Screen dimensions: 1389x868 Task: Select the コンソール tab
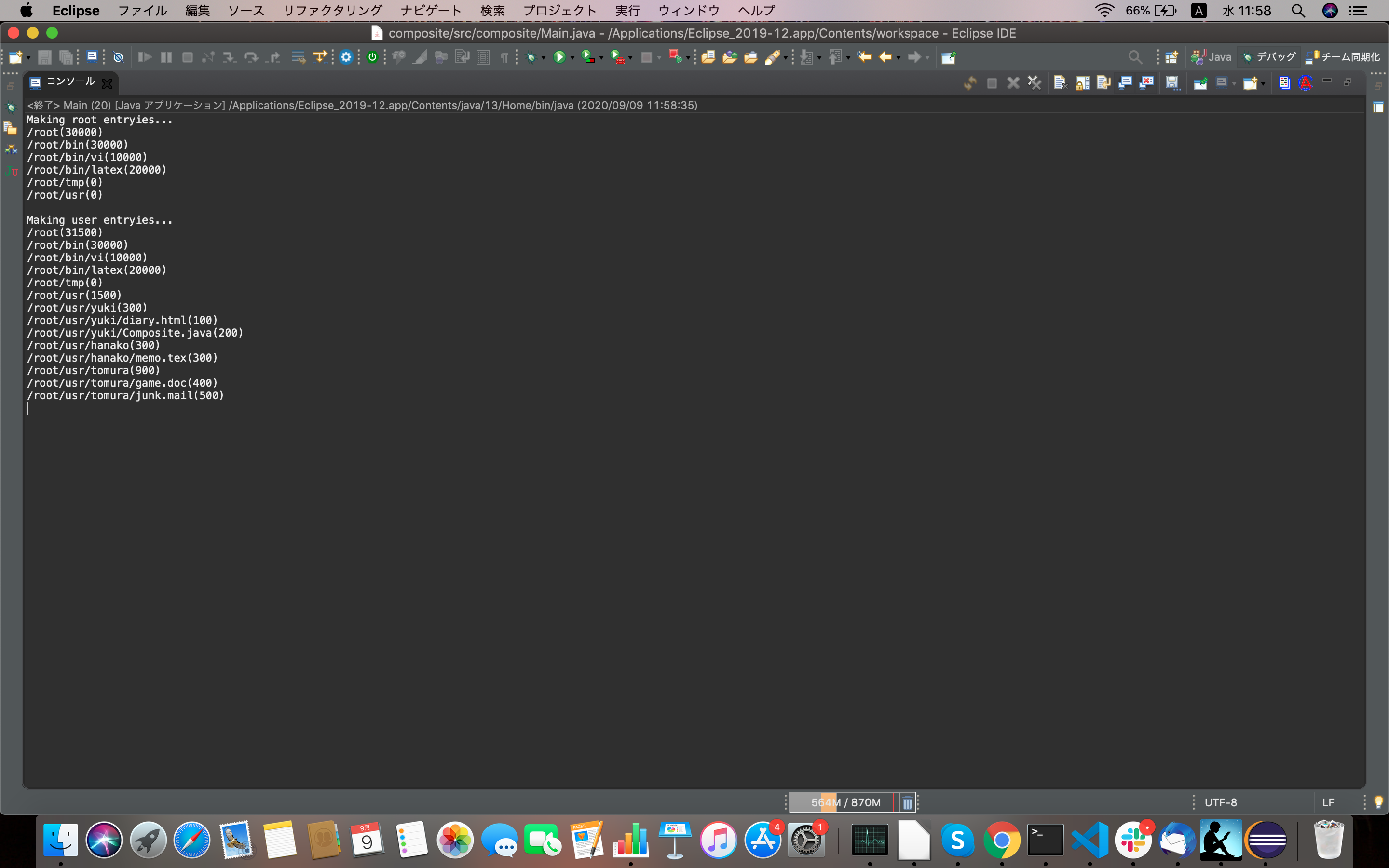[69, 82]
